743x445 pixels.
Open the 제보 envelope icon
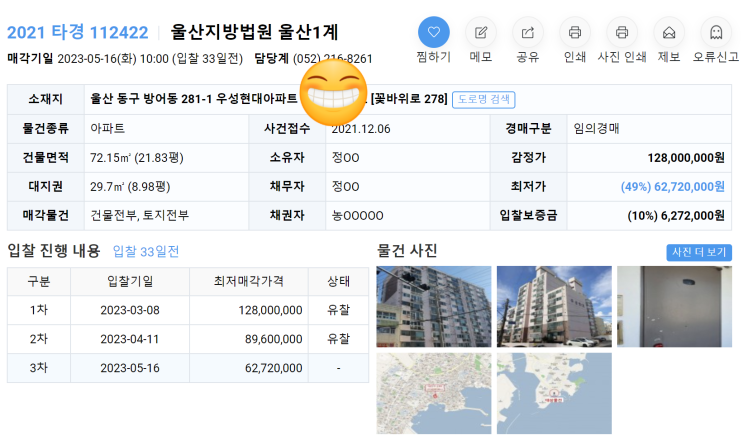[x=669, y=32]
